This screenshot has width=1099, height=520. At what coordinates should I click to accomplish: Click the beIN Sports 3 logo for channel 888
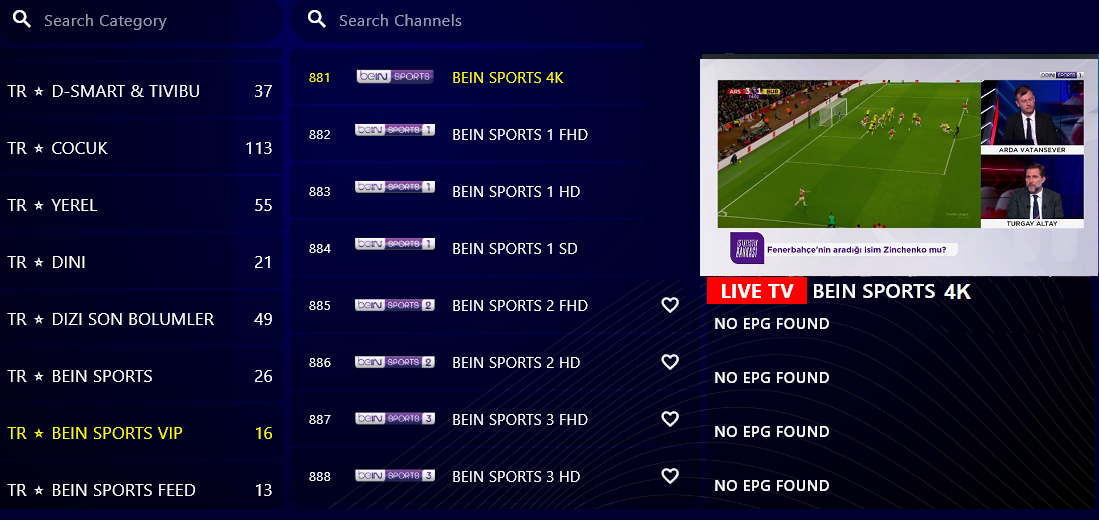[395, 476]
